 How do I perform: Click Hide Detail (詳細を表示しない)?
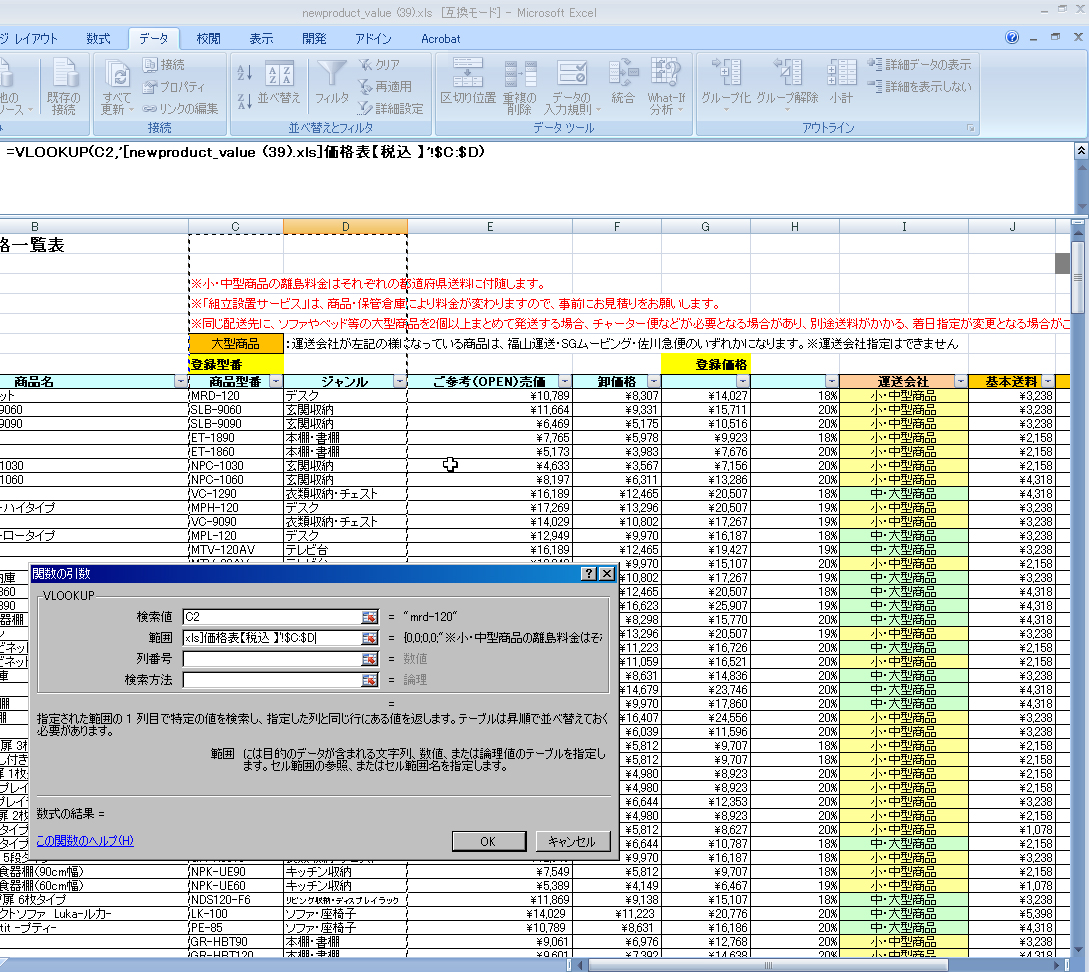pyautogui.click(x=920, y=87)
